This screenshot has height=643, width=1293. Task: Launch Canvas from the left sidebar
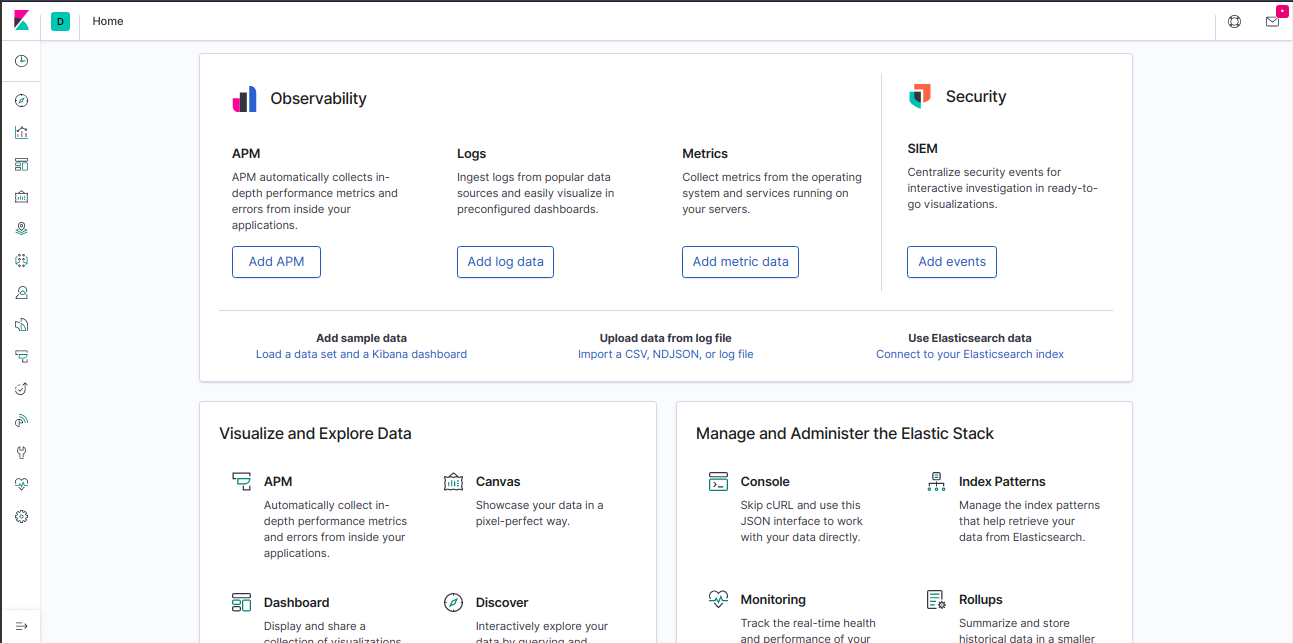tap(21, 196)
